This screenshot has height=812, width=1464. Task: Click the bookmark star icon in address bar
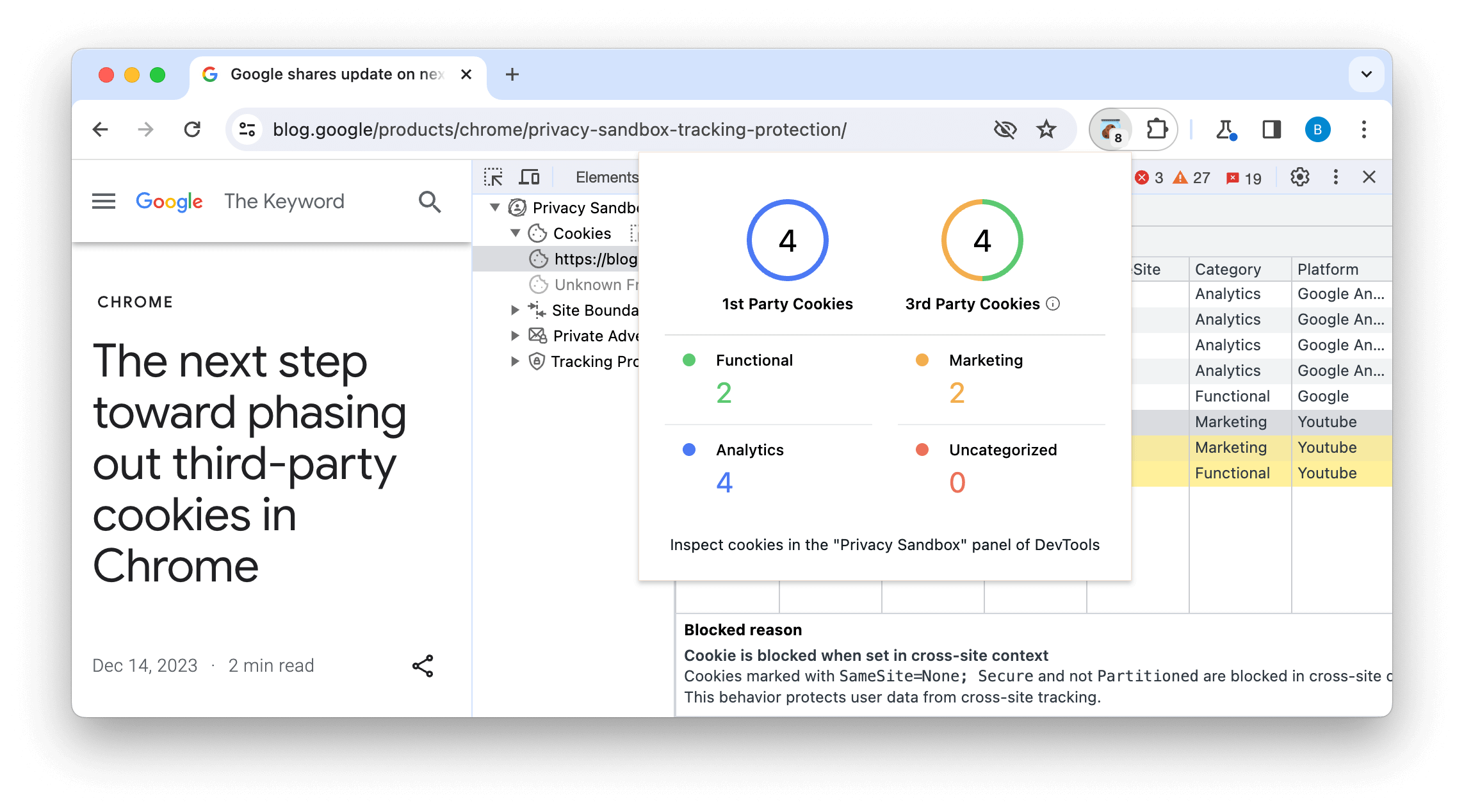pyautogui.click(x=1047, y=129)
